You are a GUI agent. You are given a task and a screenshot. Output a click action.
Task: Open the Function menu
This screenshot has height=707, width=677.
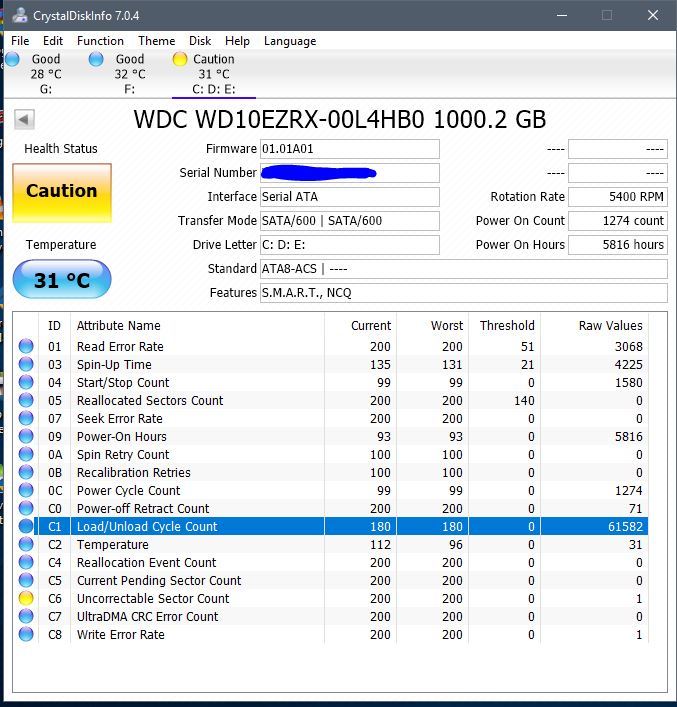100,41
